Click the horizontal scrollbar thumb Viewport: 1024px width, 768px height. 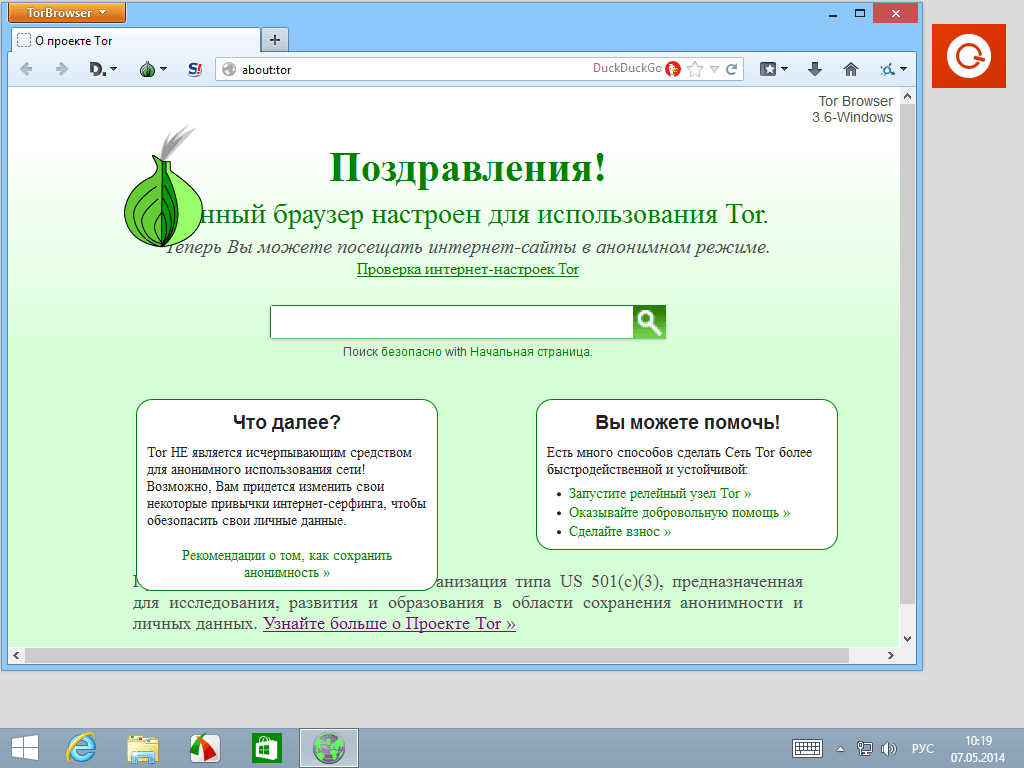(x=436, y=655)
